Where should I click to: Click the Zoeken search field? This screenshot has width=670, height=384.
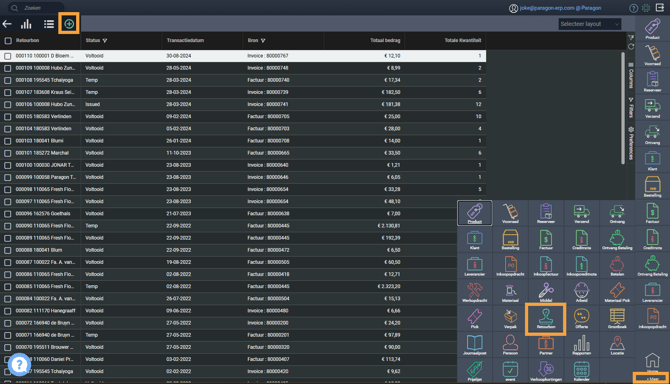click(x=36, y=8)
